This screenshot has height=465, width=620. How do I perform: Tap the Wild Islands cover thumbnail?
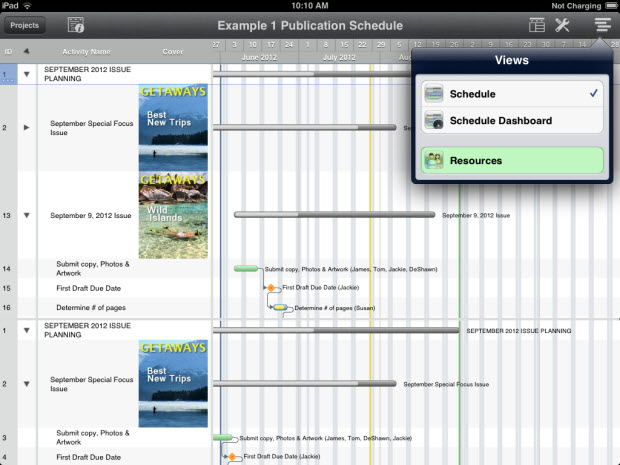point(173,215)
